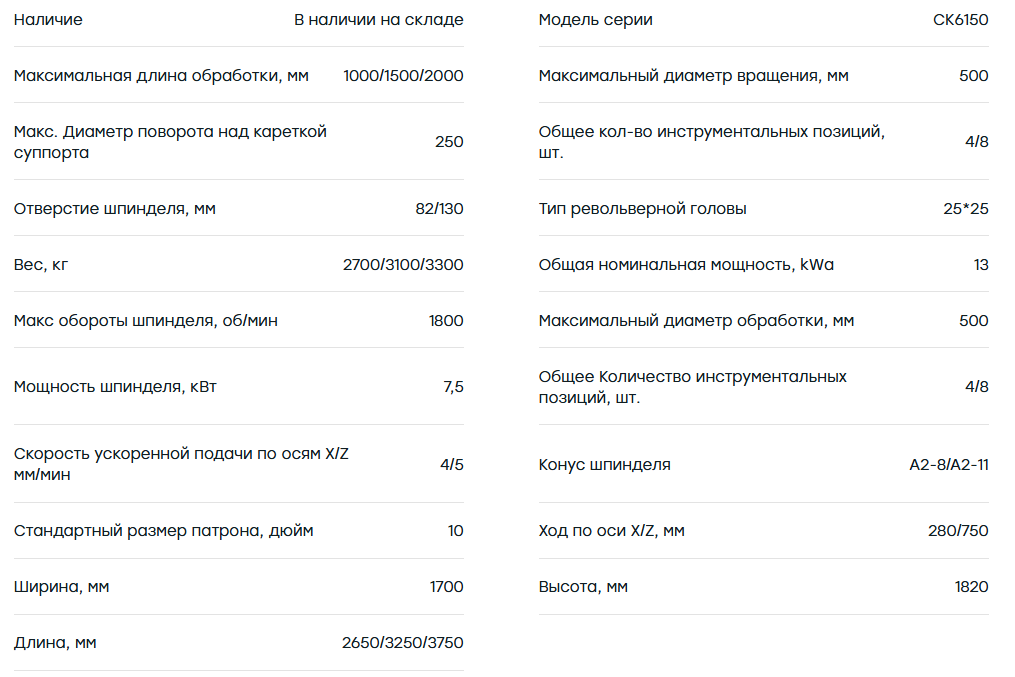
Task: Click the 'Стандартный размер патрона, дюйм' label
Action: tap(163, 531)
